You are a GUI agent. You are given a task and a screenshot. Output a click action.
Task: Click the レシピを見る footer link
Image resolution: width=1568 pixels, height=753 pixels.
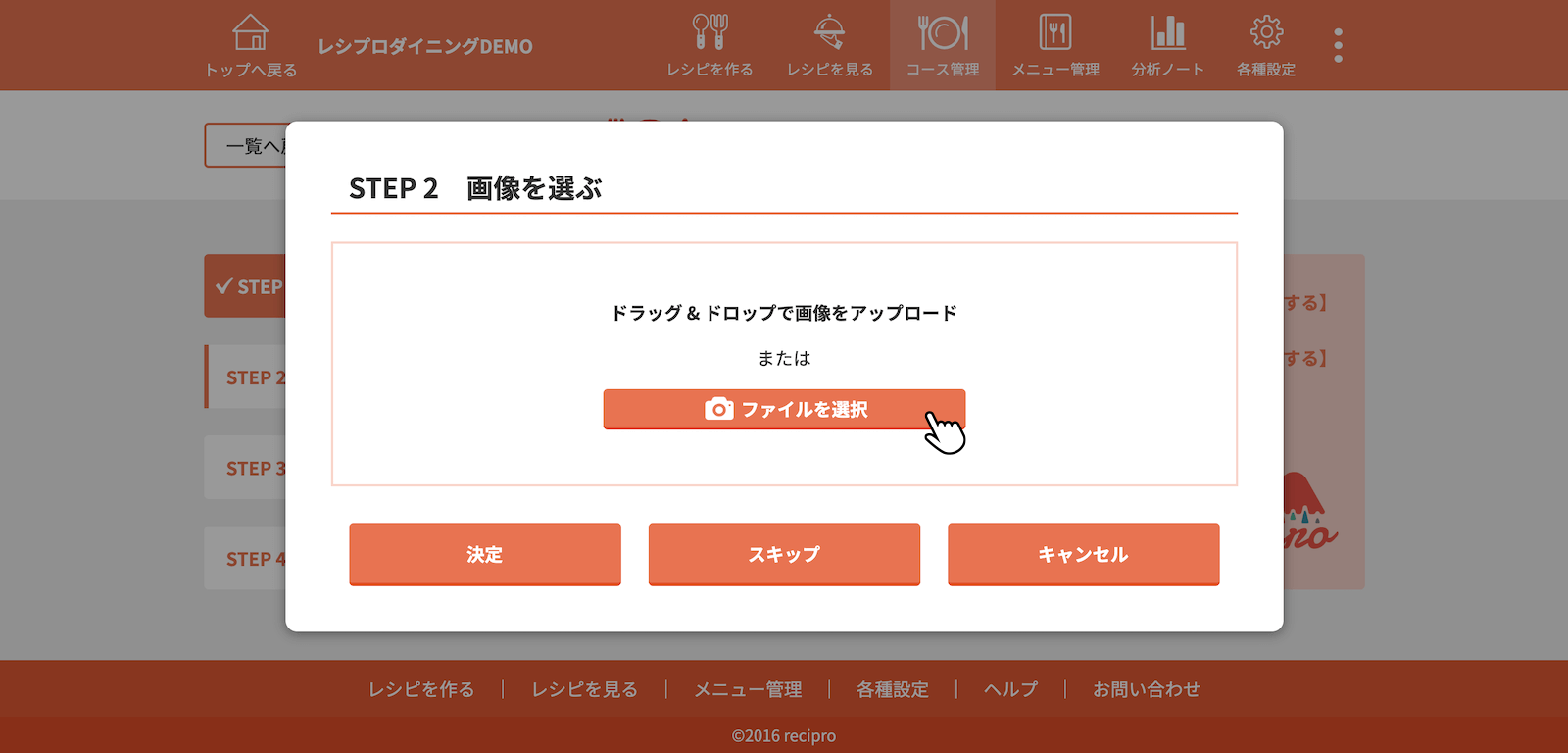coord(584,689)
